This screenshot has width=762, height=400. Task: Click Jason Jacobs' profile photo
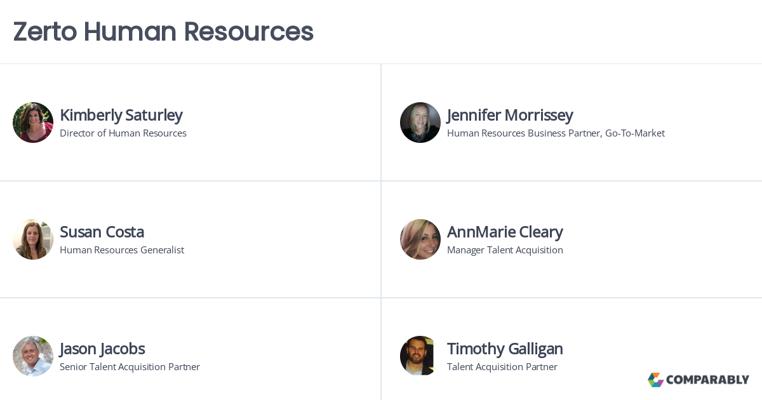tap(33, 356)
